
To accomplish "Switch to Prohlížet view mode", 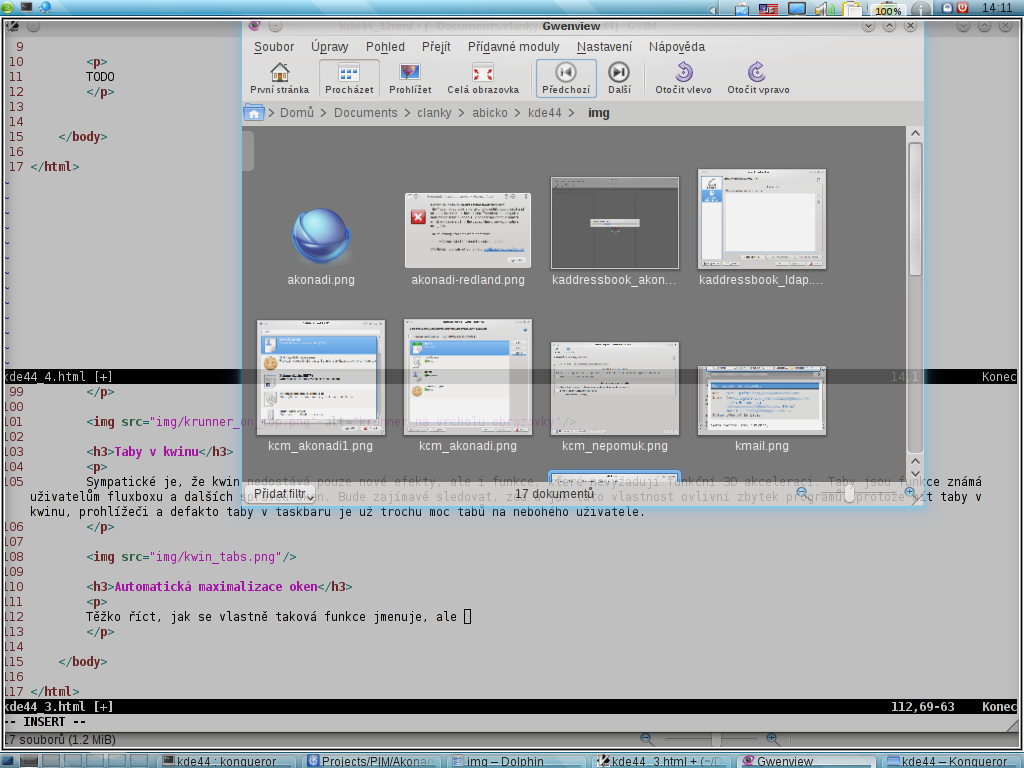I will tap(410, 78).
